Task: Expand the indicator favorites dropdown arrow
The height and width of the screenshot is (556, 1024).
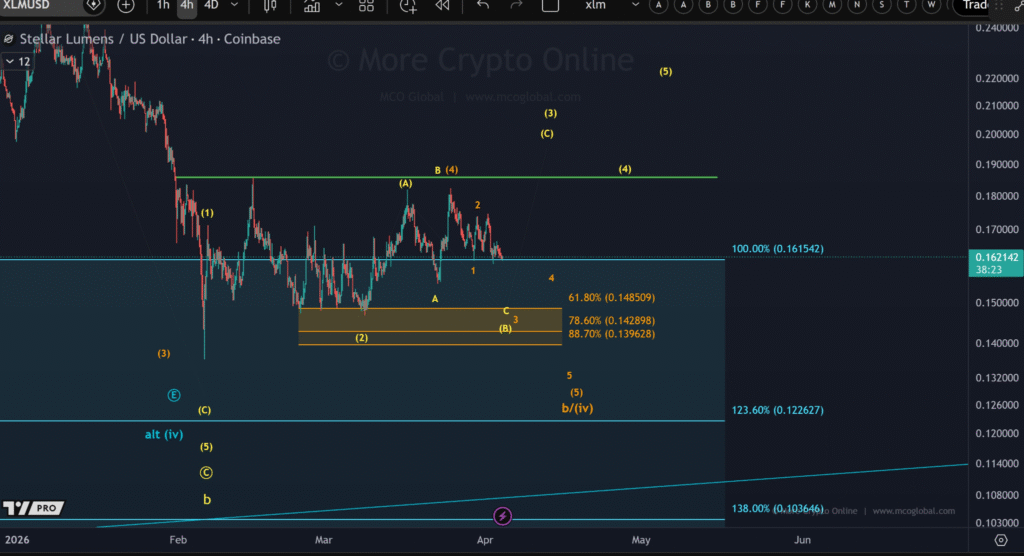Action: [x=337, y=5]
